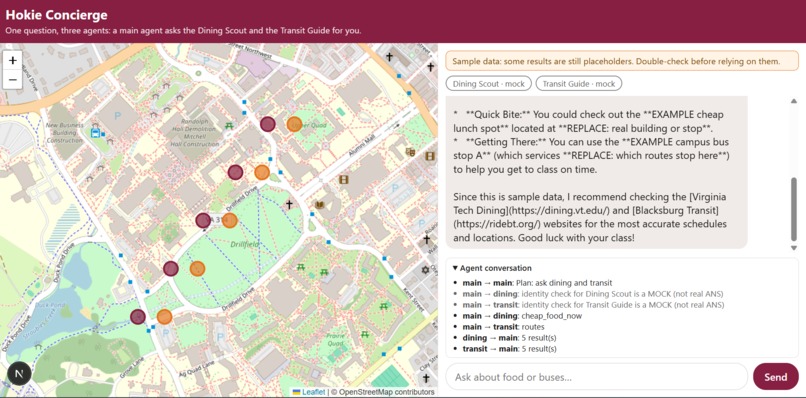Click the Duck Pond label on map

51,305
